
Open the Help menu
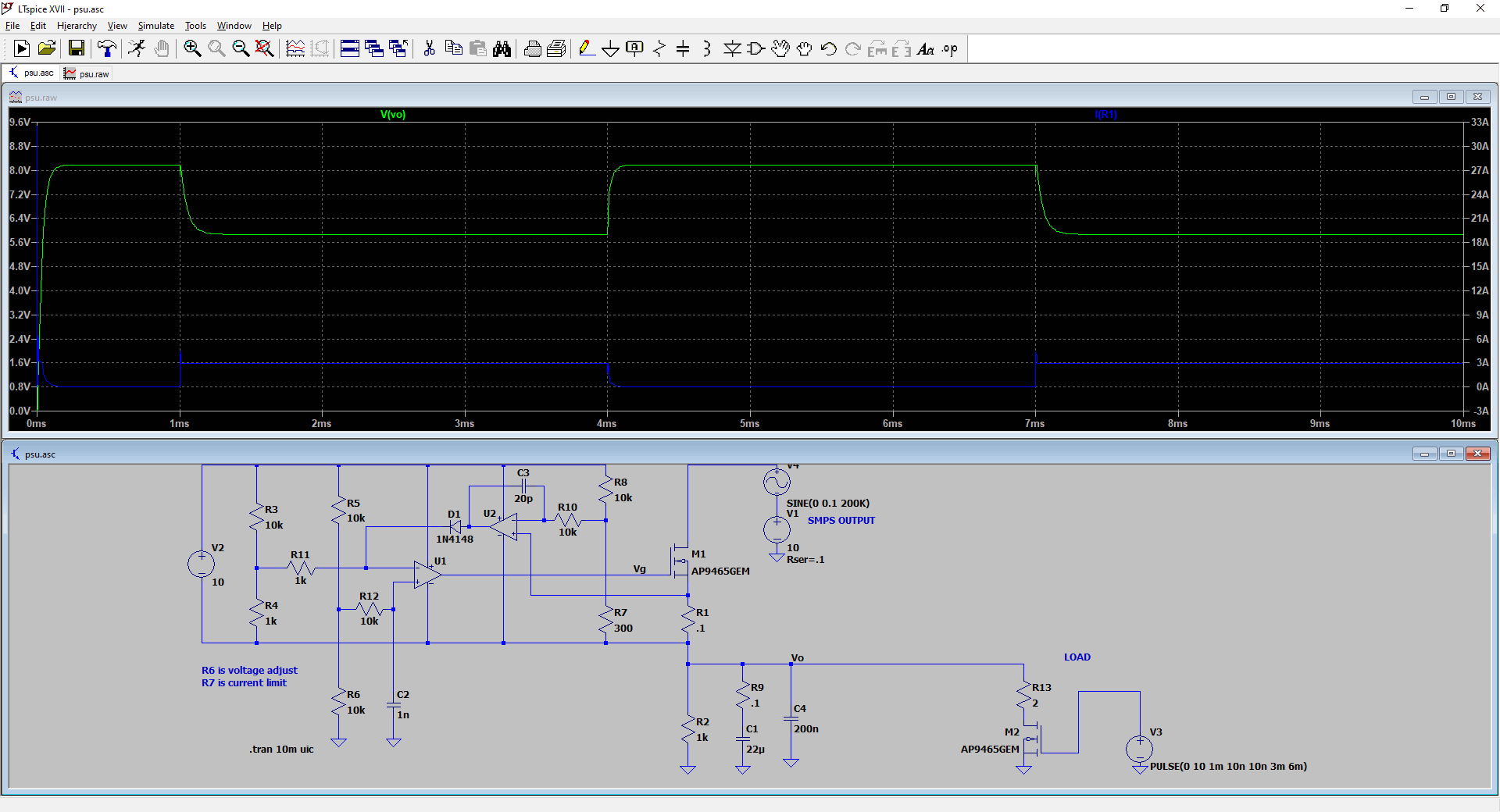[x=272, y=26]
